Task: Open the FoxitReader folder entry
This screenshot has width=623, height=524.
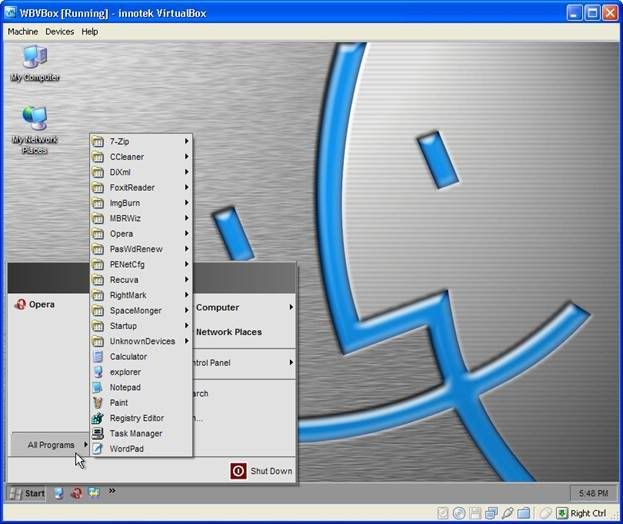Action: pyautogui.click(x=141, y=188)
